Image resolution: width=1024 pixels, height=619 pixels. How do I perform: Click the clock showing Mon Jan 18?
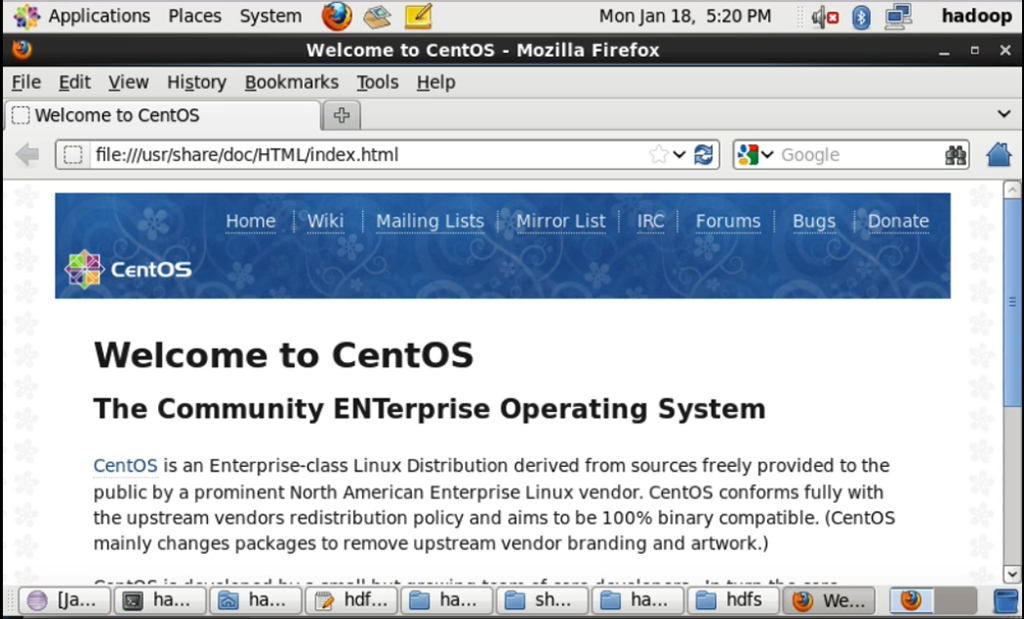685,16
